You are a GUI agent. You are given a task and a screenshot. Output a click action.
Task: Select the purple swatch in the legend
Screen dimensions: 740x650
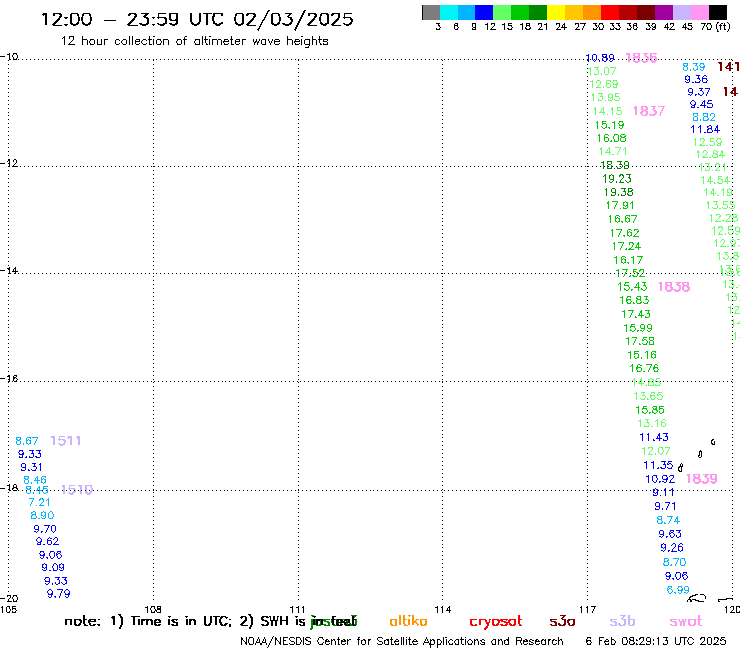(x=664, y=12)
